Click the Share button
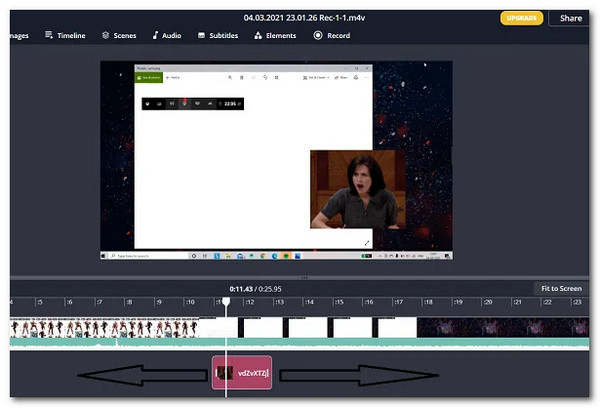The width and height of the screenshot is (600, 408). (x=571, y=18)
